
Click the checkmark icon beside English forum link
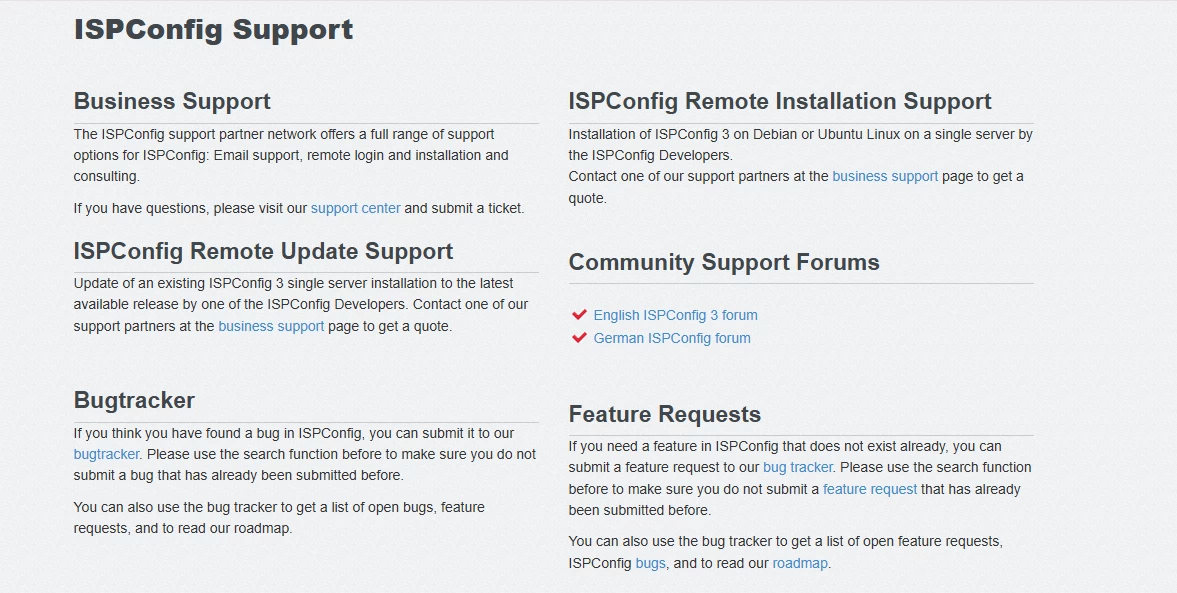(579, 314)
